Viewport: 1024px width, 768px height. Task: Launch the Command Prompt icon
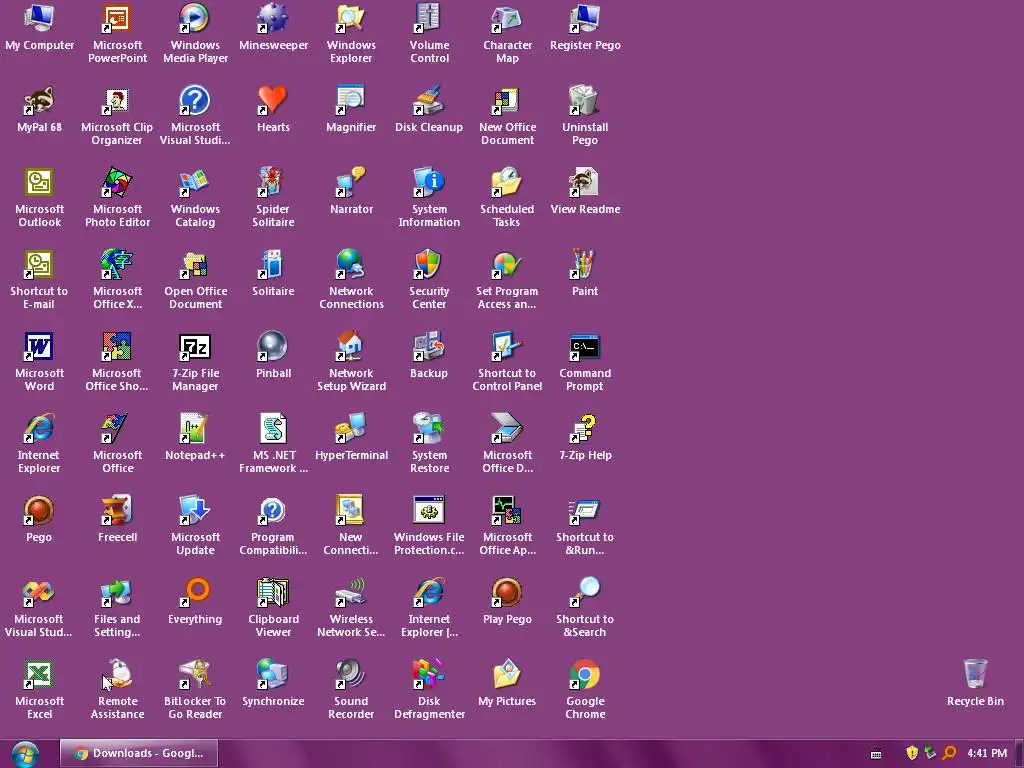click(584, 347)
